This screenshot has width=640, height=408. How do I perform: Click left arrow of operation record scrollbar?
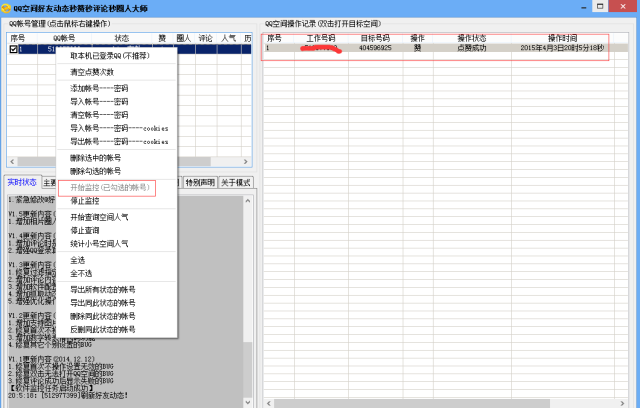[269, 404]
